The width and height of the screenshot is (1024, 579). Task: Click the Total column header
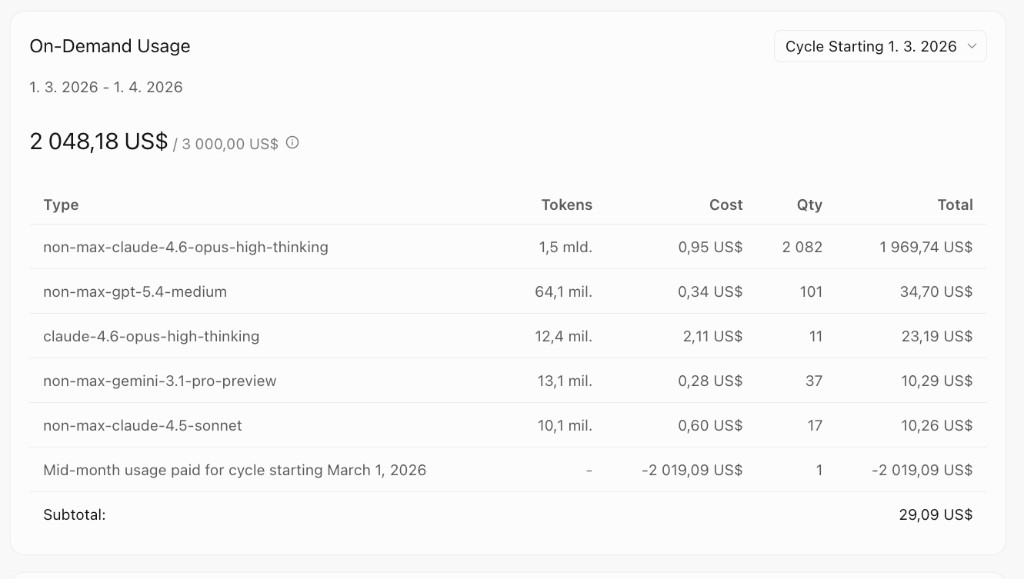(x=955, y=204)
